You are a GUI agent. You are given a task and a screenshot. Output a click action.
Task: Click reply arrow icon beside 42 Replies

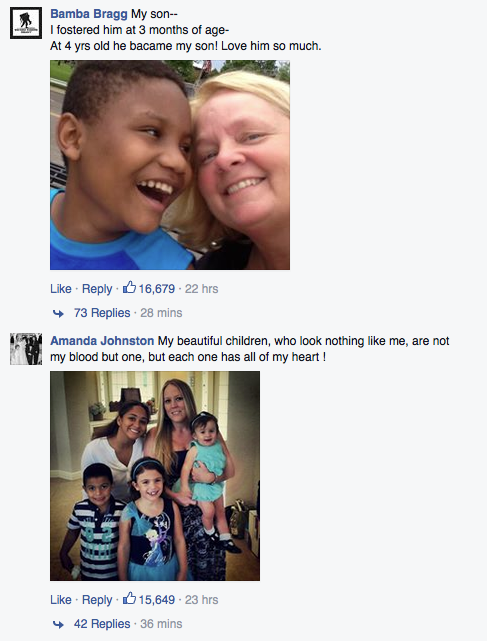pos(58,625)
